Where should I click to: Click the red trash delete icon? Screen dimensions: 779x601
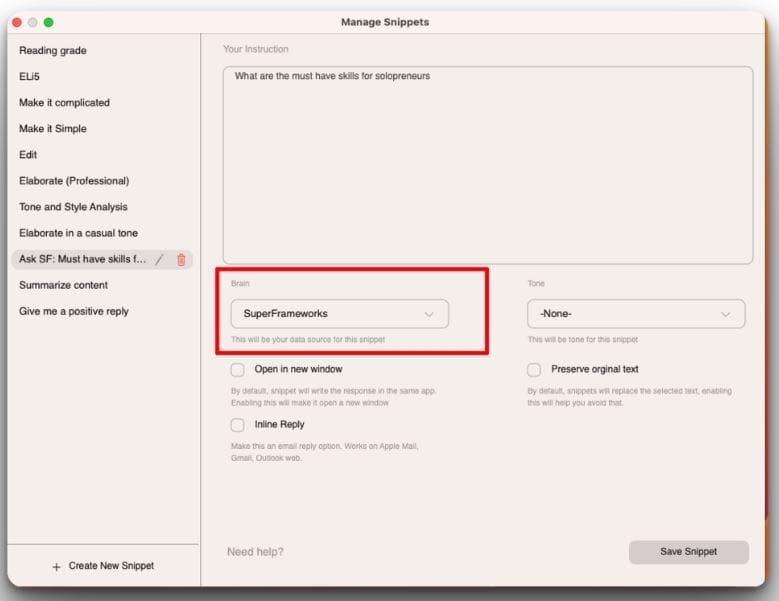pos(181,259)
